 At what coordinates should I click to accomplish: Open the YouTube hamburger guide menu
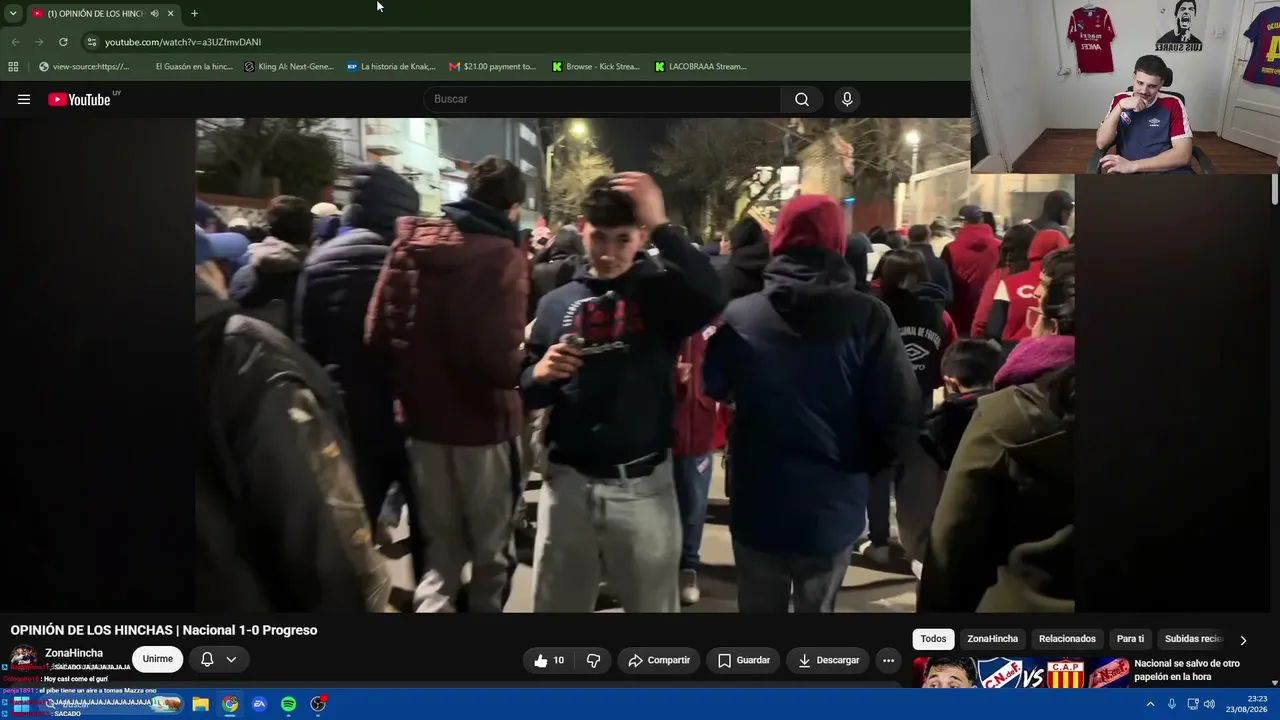24,99
